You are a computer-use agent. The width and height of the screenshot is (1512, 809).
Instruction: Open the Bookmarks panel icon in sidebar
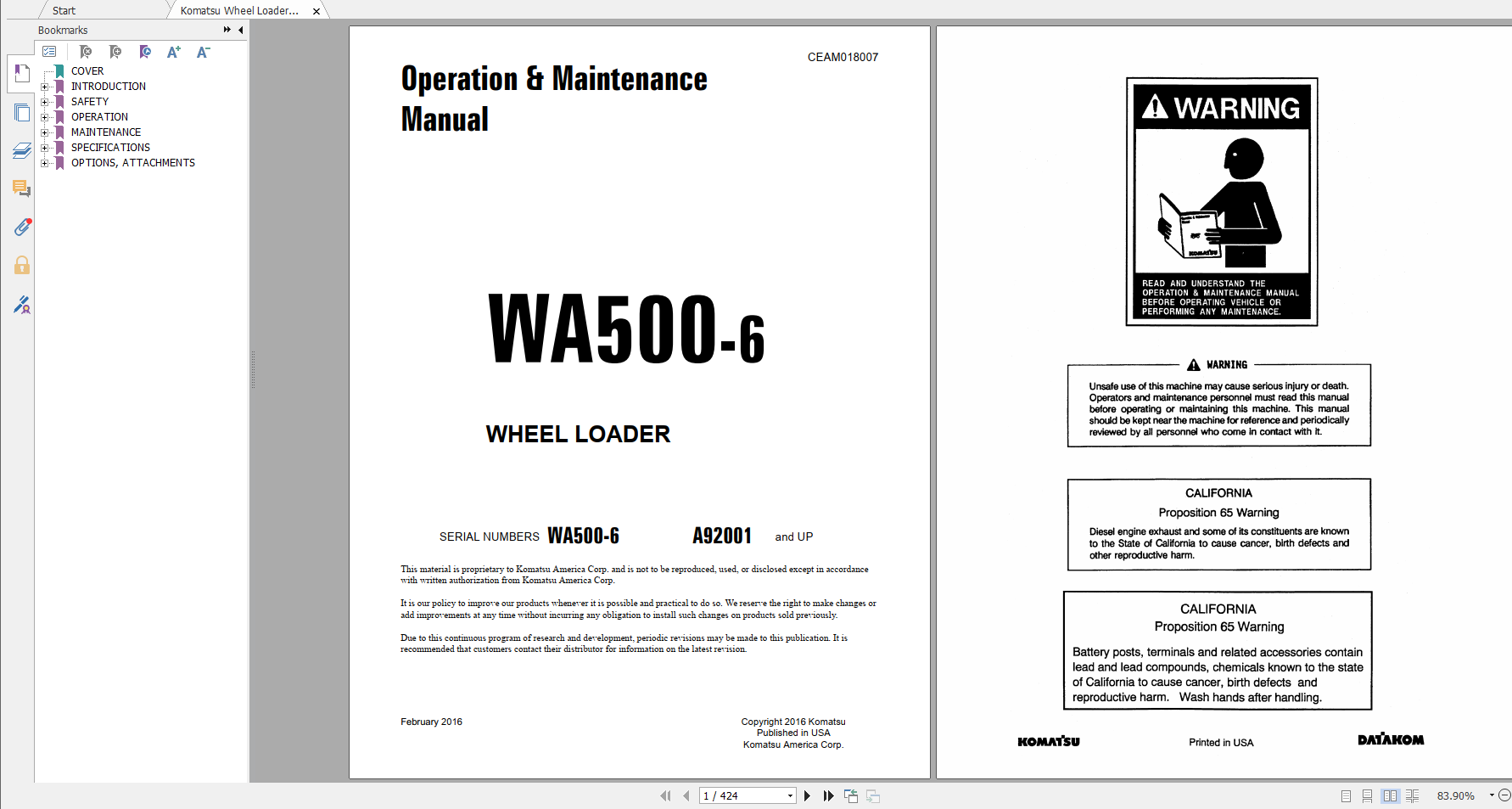(x=22, y=74)
